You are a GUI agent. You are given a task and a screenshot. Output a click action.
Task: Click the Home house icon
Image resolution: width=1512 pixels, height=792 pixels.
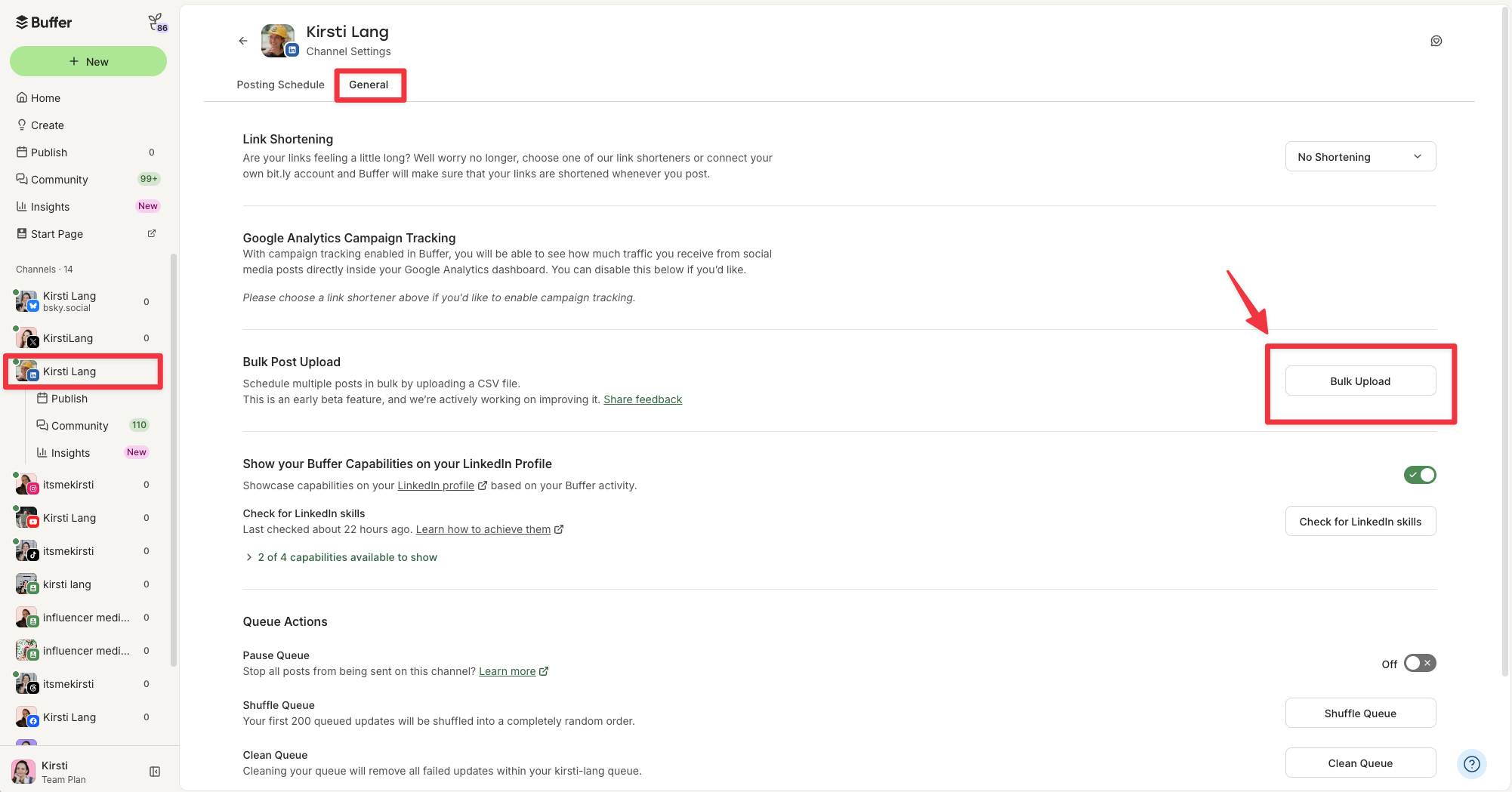tap(22, 97)
